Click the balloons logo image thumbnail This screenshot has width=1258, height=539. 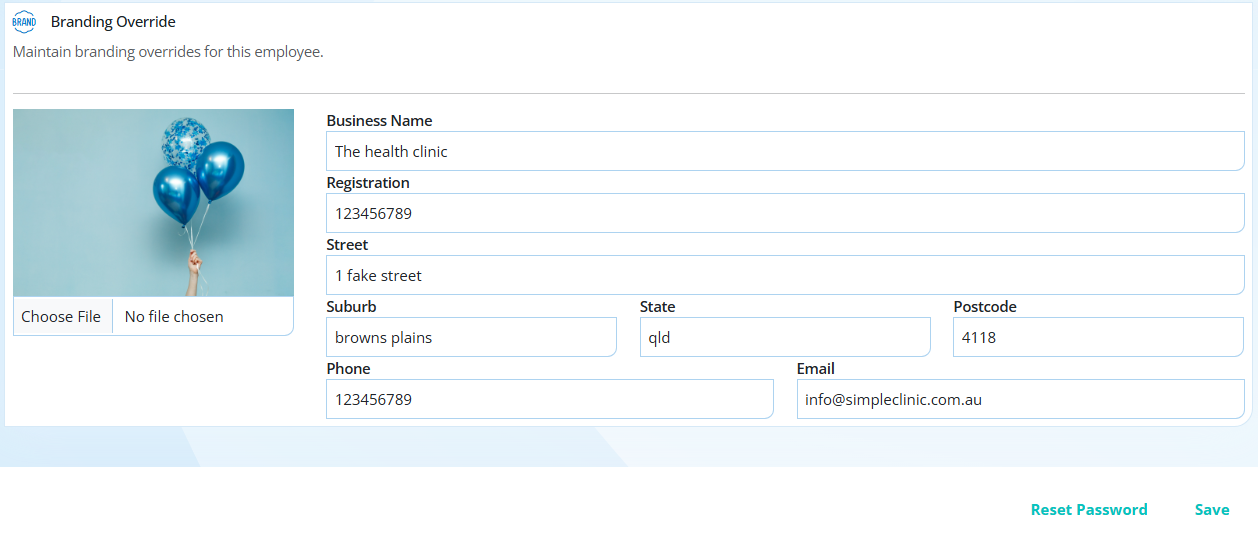point(153,203)
